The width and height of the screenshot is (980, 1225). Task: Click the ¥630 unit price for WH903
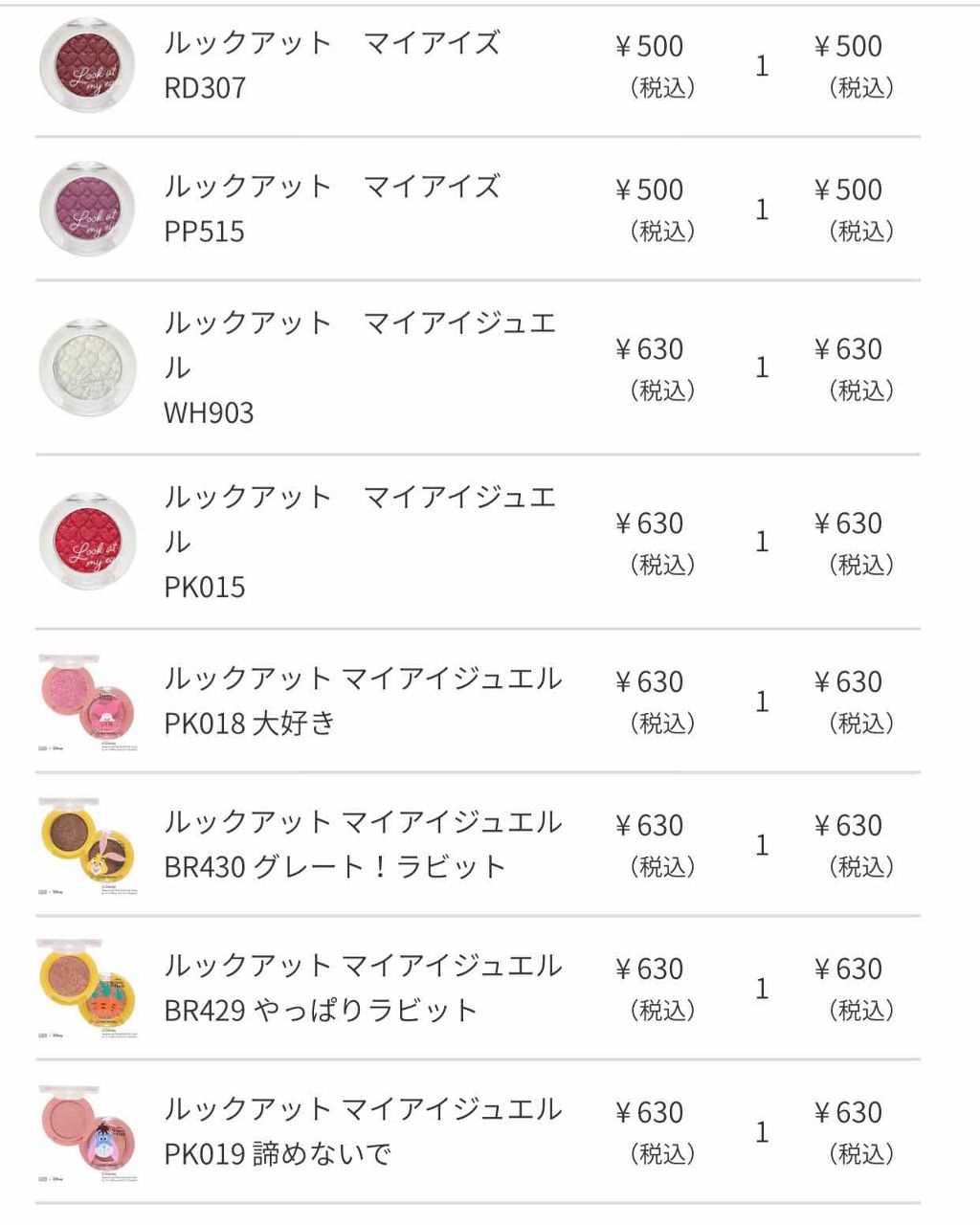point(650,349)
